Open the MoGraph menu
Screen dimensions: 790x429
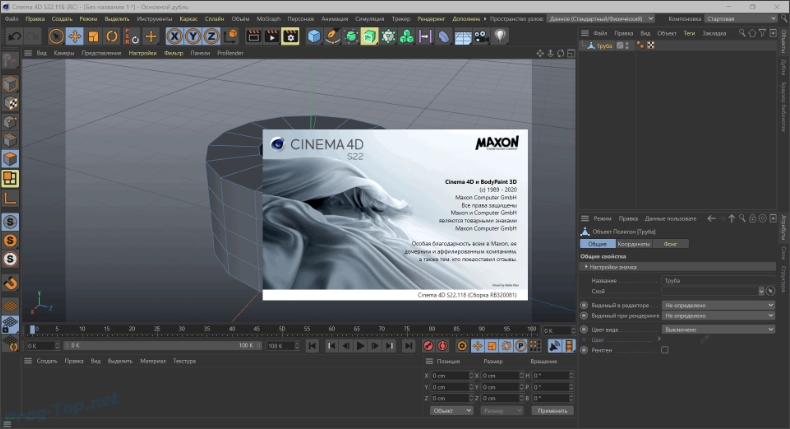tap(269, 19)
